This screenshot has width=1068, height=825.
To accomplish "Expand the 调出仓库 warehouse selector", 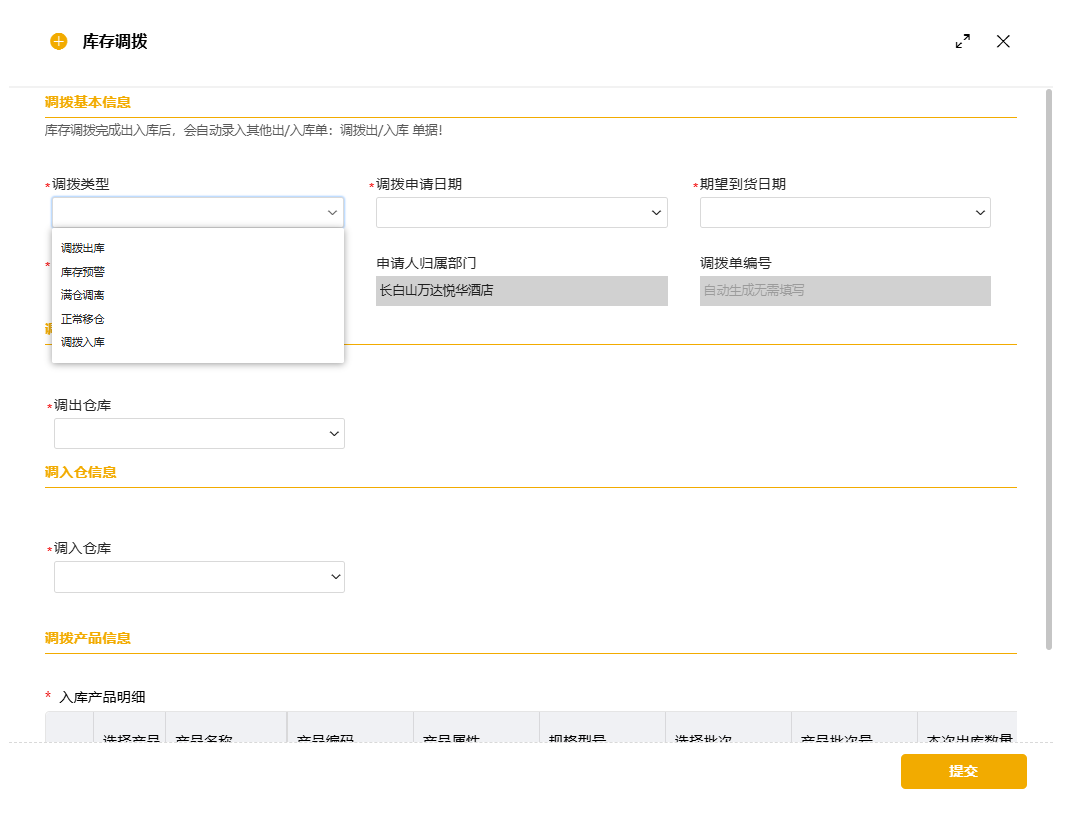I will (199, 433).
